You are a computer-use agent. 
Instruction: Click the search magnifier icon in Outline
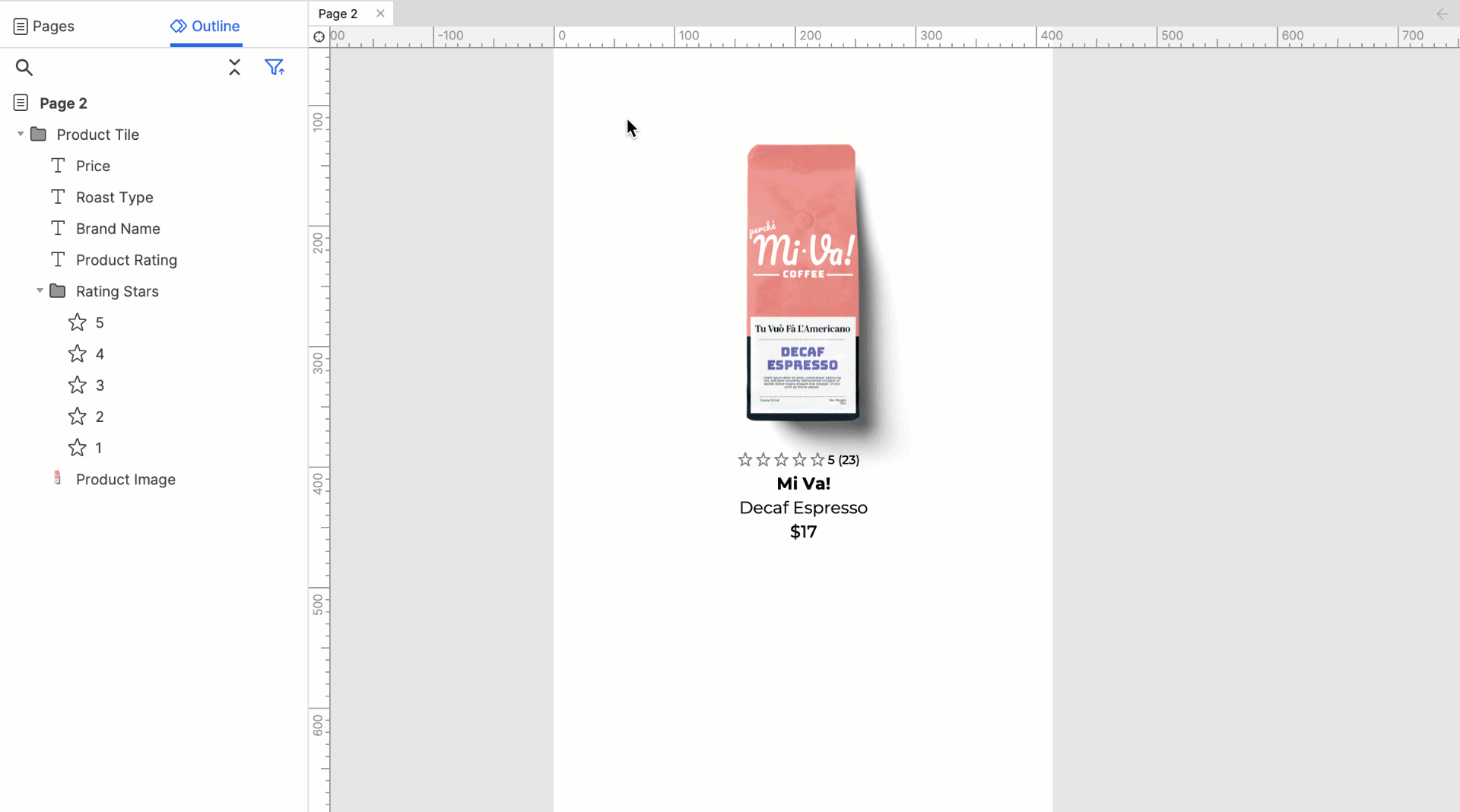click(24, 68)
